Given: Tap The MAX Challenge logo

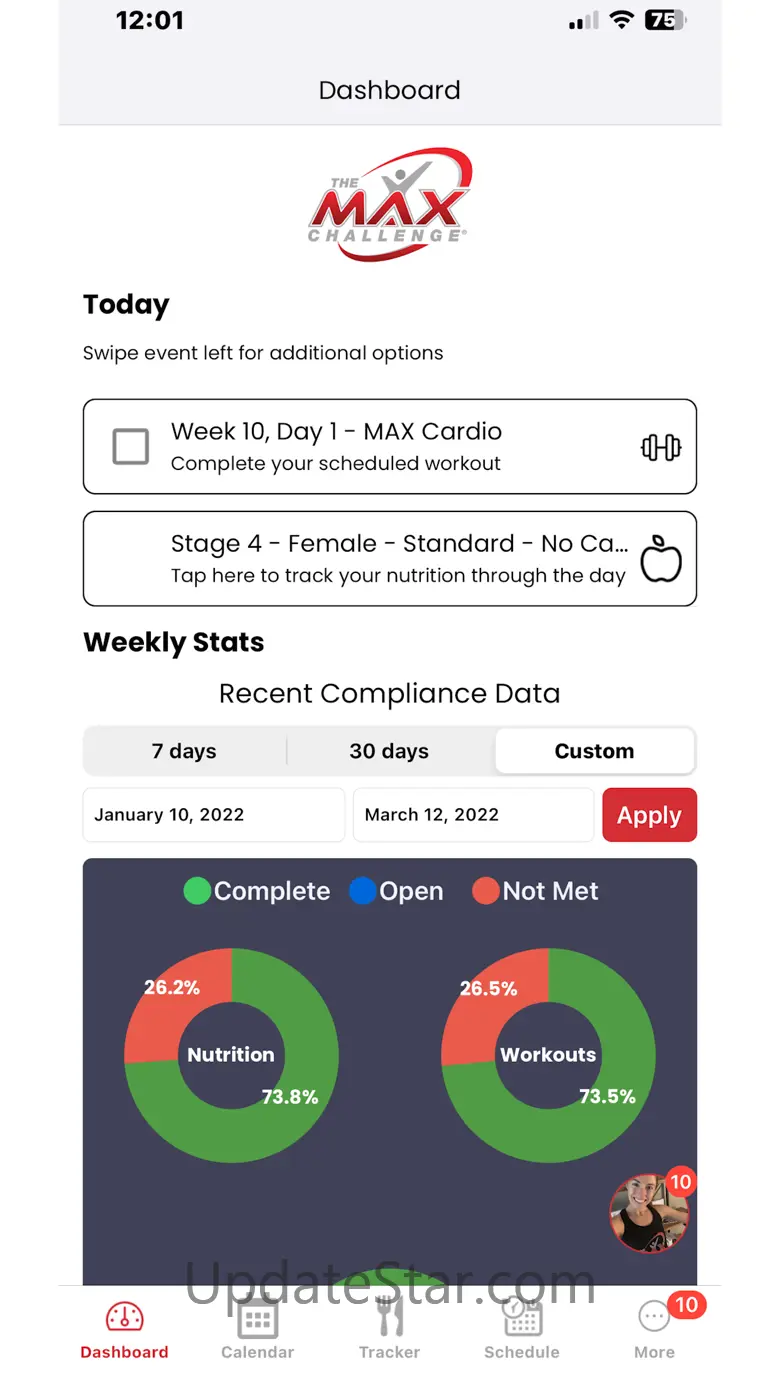Looking at the screenshot, I should [x=389, y=205].
